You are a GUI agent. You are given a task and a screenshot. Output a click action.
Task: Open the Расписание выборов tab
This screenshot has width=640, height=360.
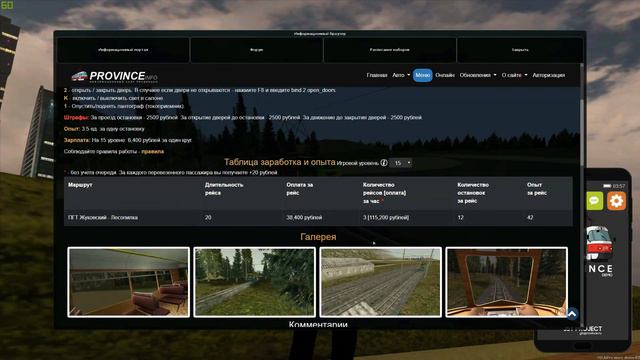click(389, 50)
